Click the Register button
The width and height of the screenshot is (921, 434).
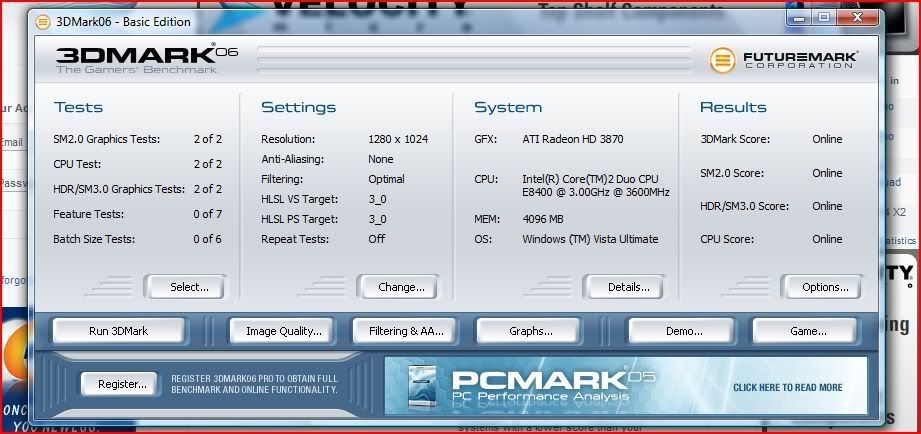pos(119,385)
